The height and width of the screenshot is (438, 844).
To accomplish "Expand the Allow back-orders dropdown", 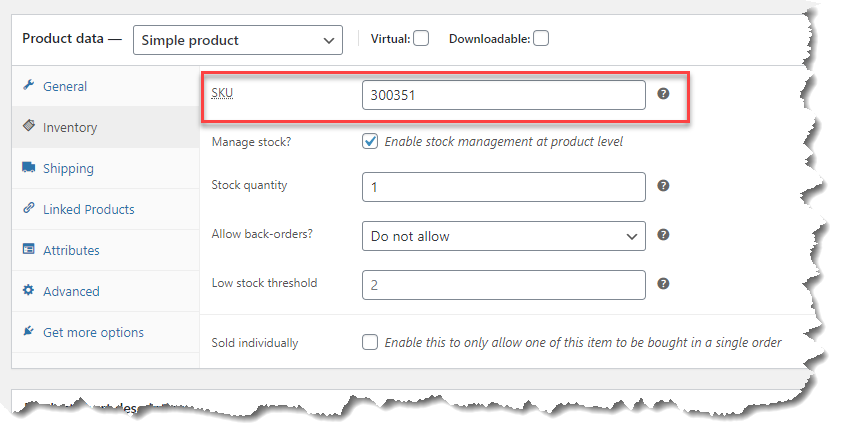I will tap(503, 236).
